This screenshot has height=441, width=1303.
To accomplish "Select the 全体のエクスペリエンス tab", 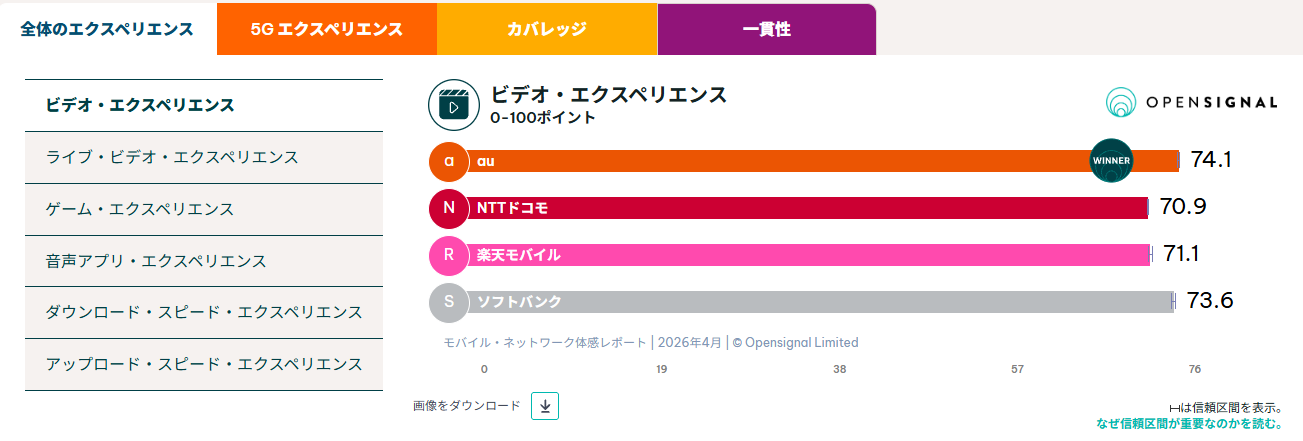I will [107, 29].
